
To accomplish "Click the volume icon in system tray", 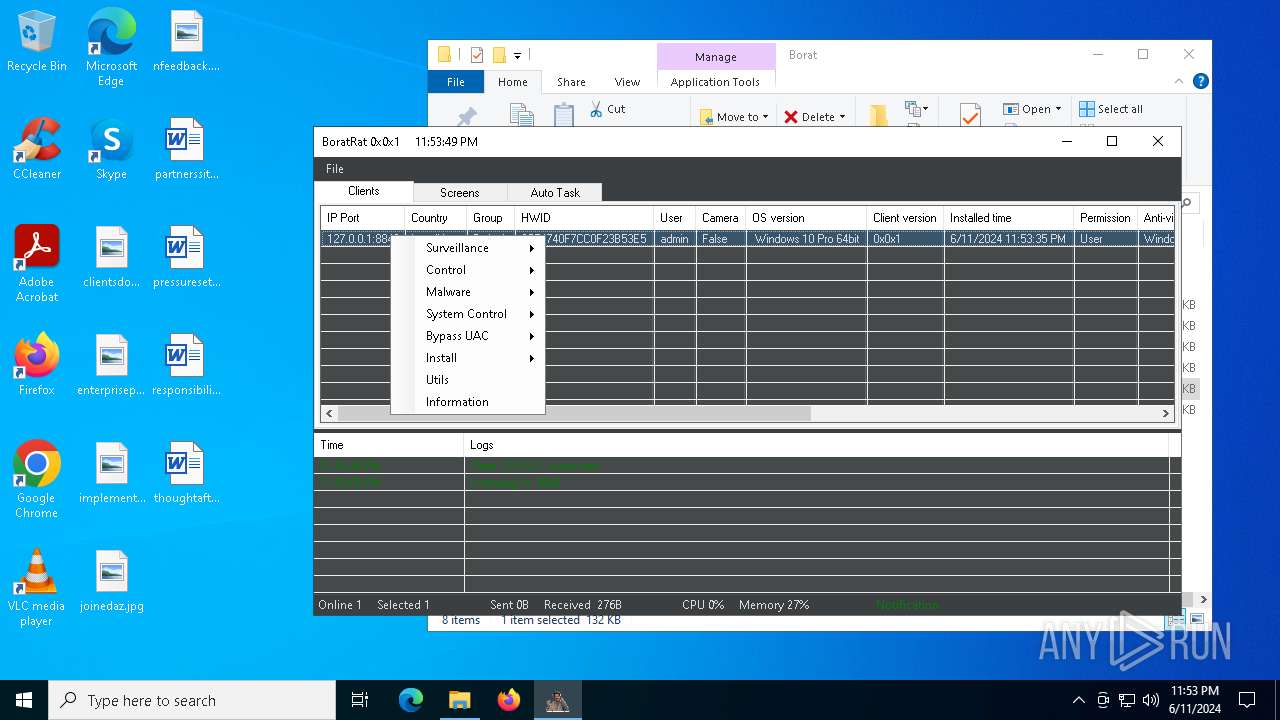I will coord(1151,700).
